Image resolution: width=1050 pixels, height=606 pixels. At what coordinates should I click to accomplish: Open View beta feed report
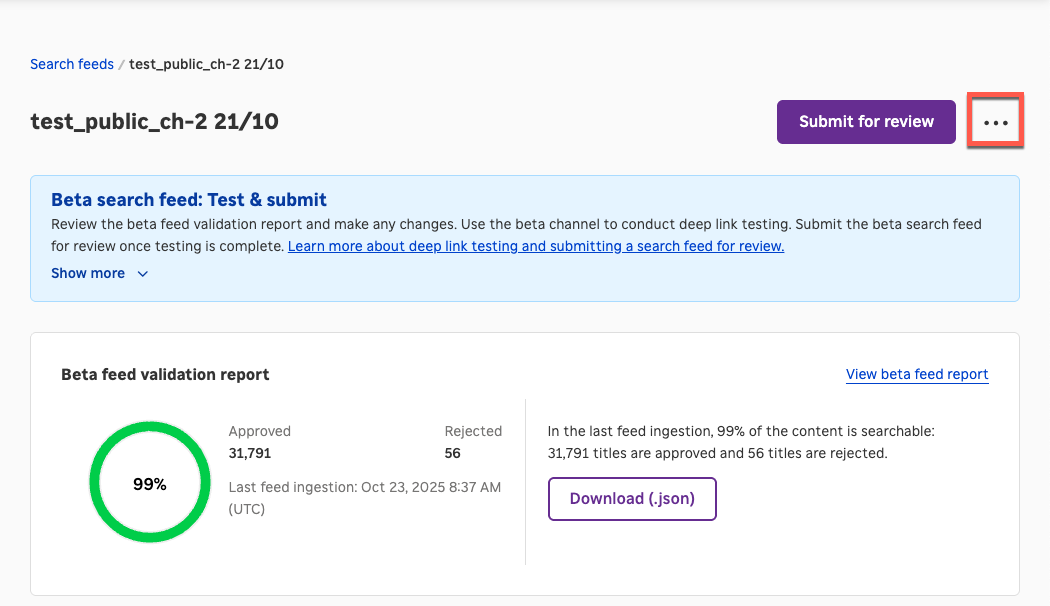point(917,374)
